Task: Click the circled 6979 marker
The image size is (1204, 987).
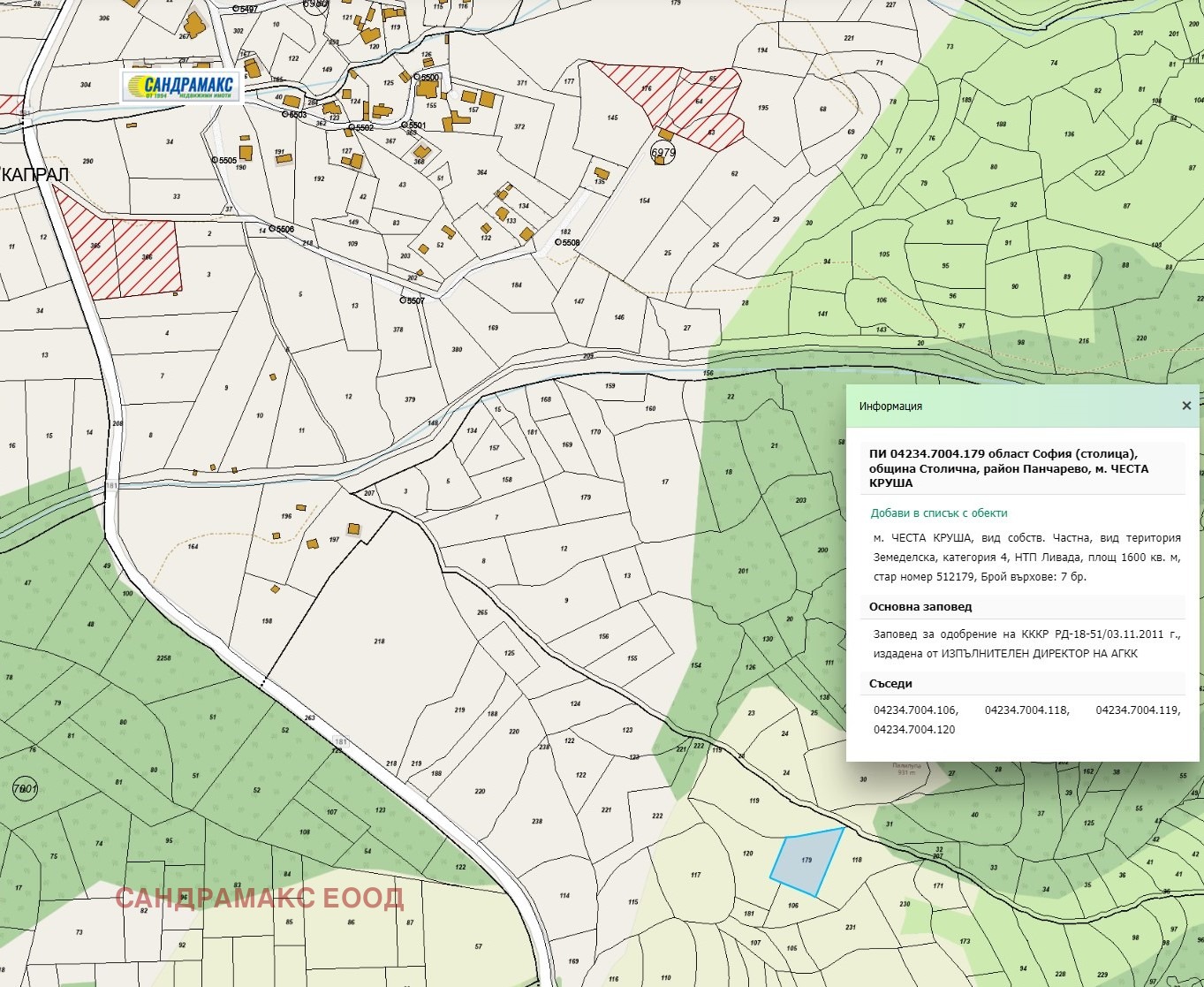Action: 663,153
